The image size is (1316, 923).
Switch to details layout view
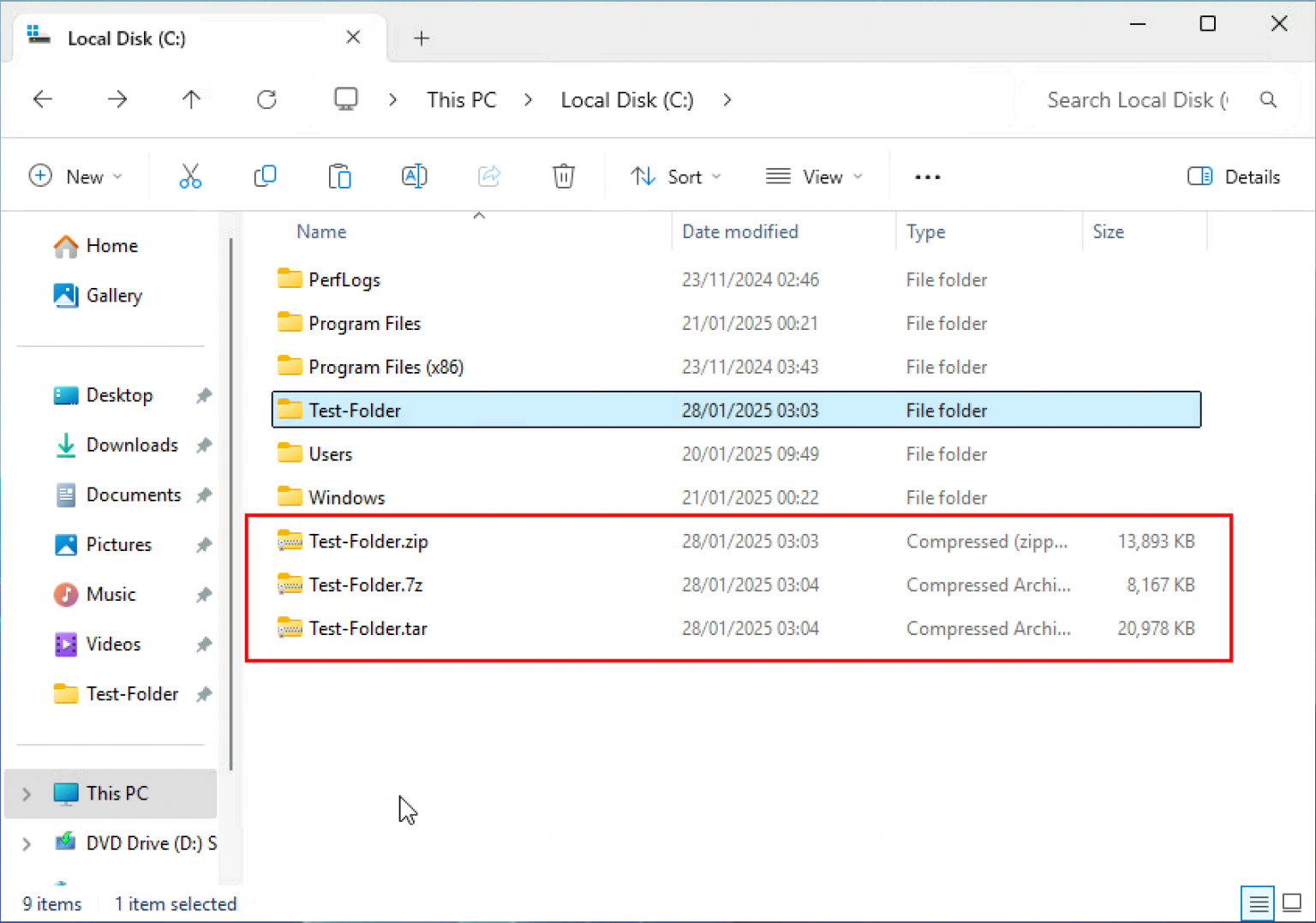(1257, 902)
